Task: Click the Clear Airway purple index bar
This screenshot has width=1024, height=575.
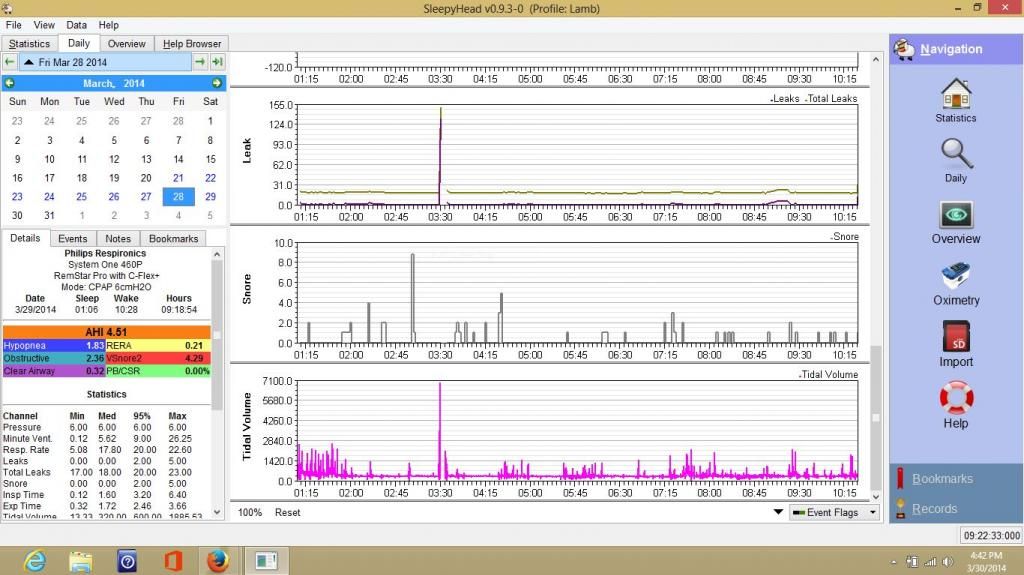Action: coord(54,370)
